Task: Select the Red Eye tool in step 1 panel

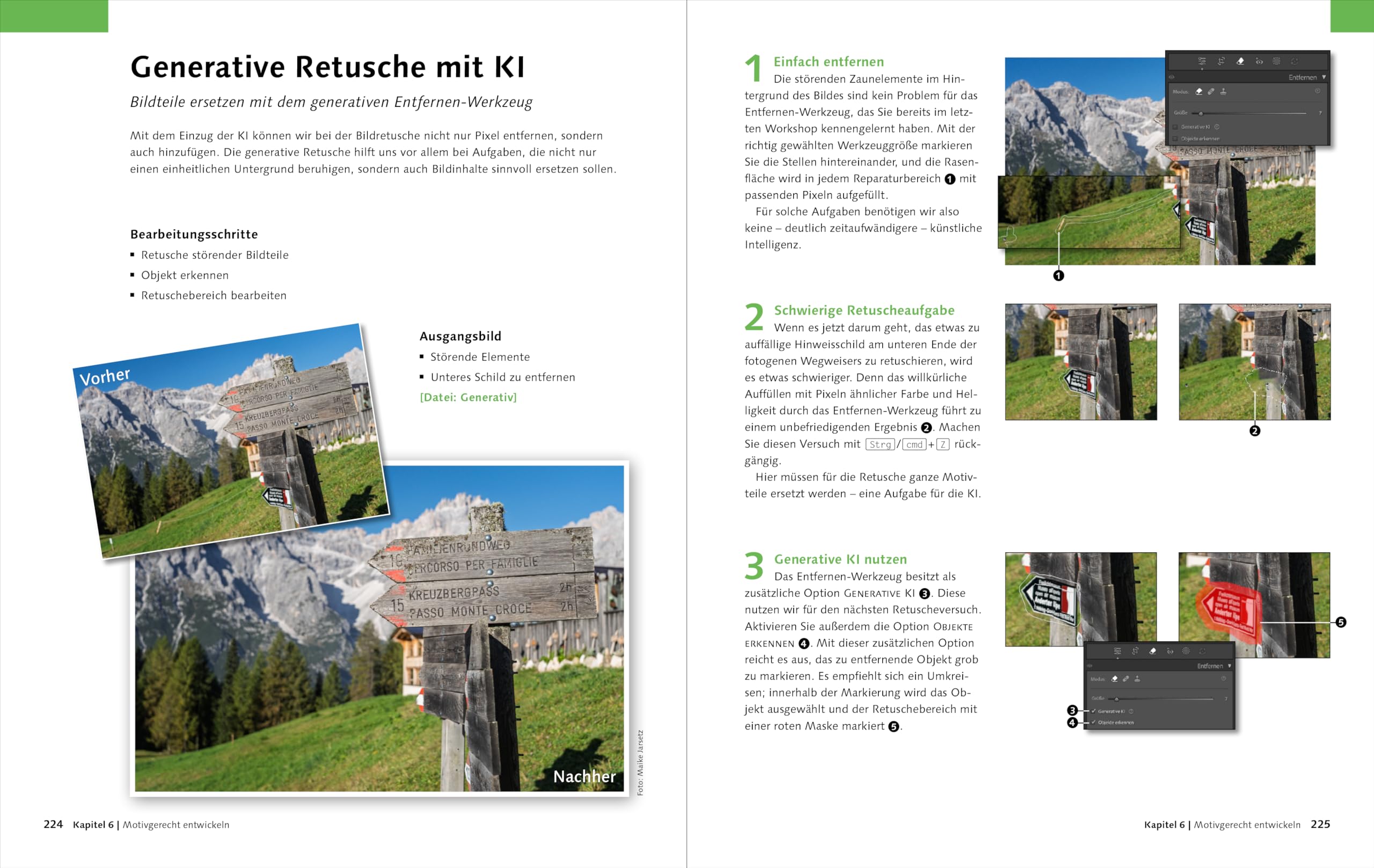Action: 1259,61
